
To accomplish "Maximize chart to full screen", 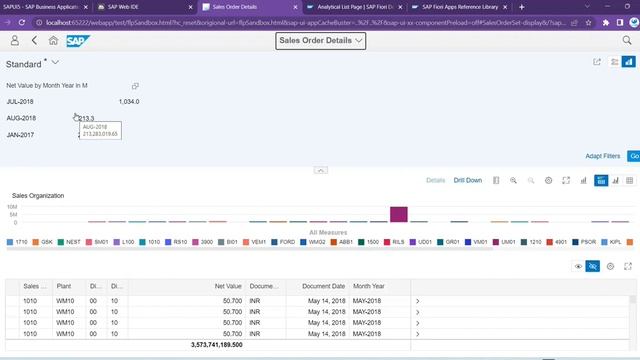I will pyautogui.click(x=566, y=180).
